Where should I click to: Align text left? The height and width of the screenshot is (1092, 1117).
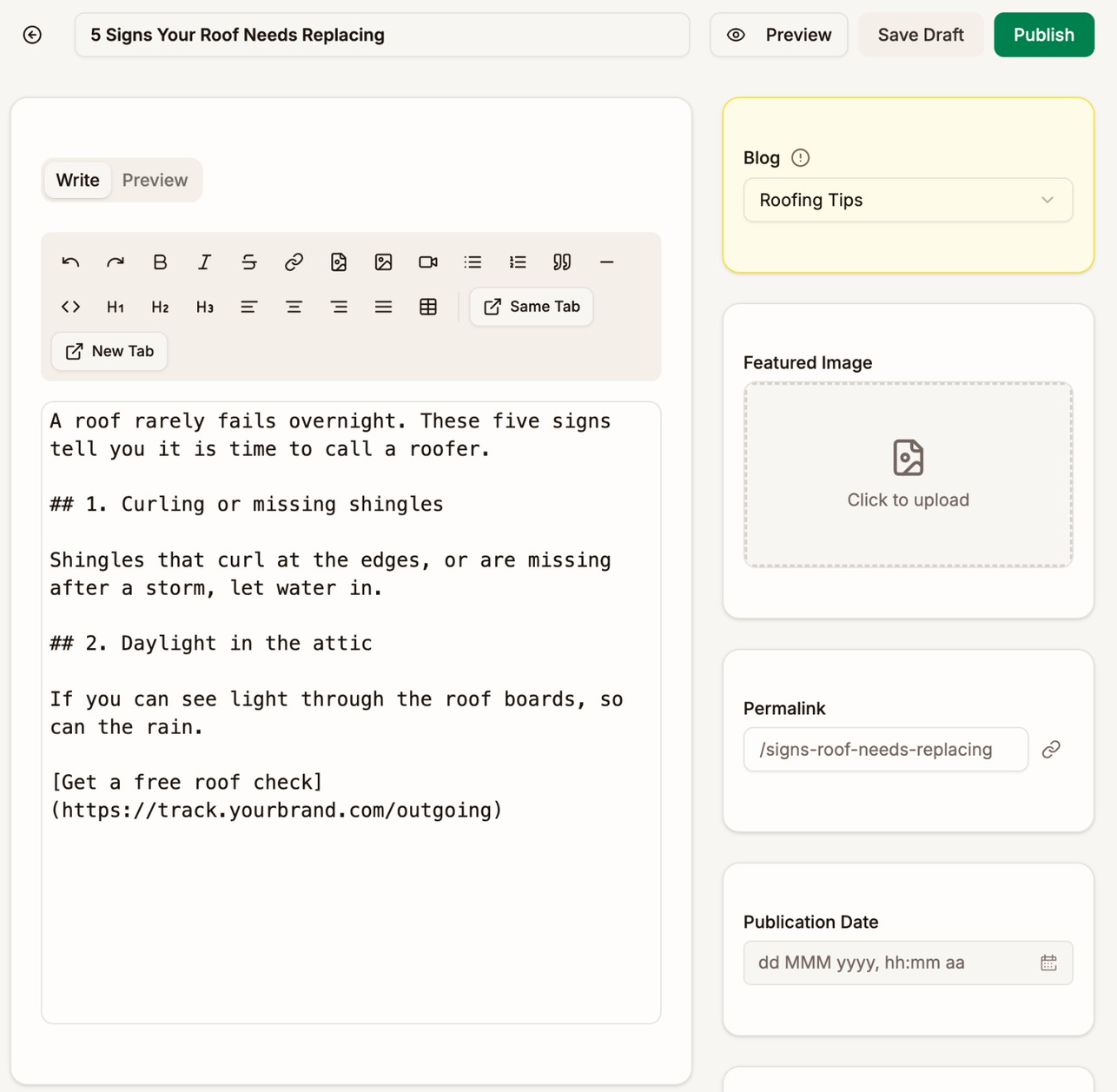coord(249,307)
